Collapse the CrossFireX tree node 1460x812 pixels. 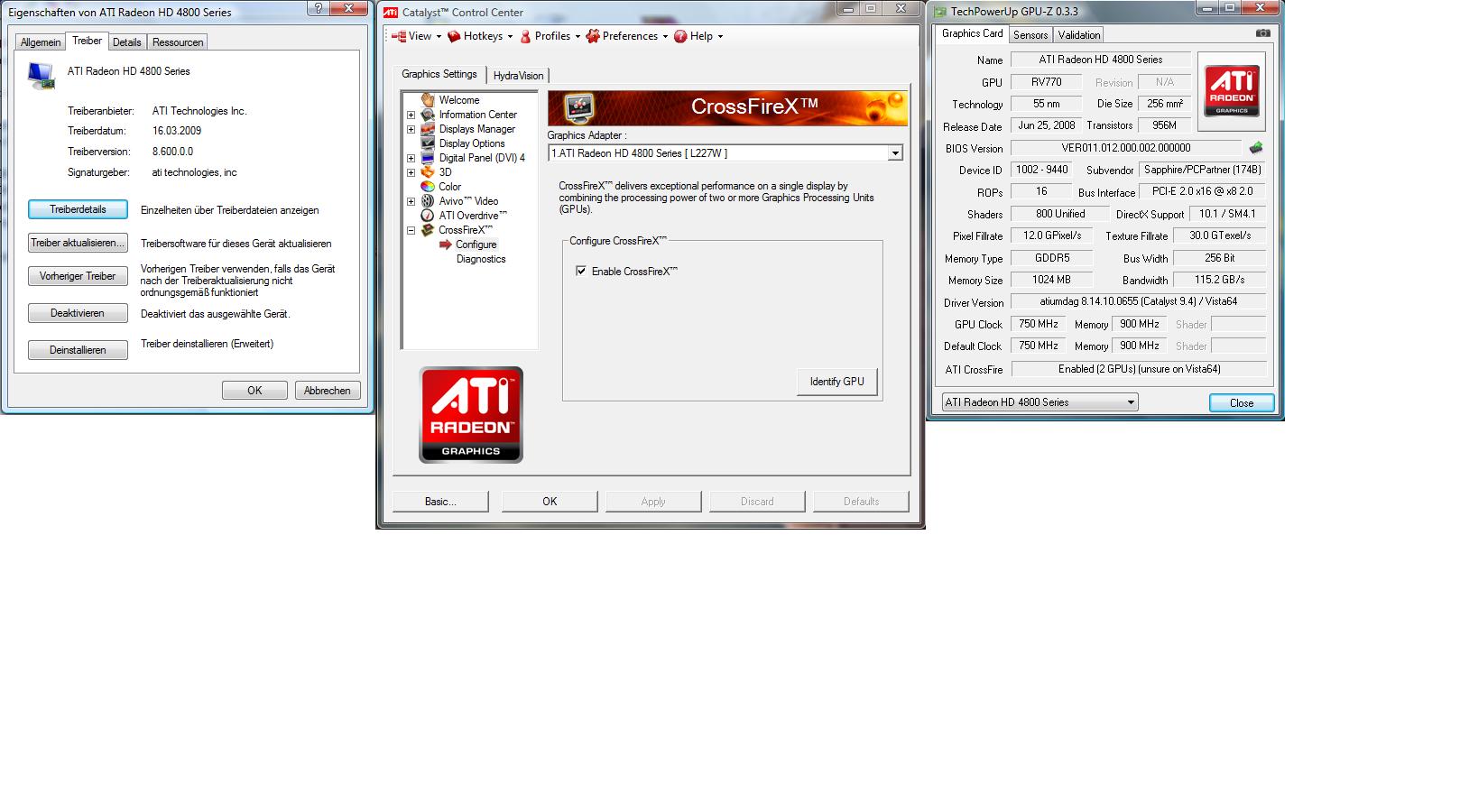(x=411, y=230)
